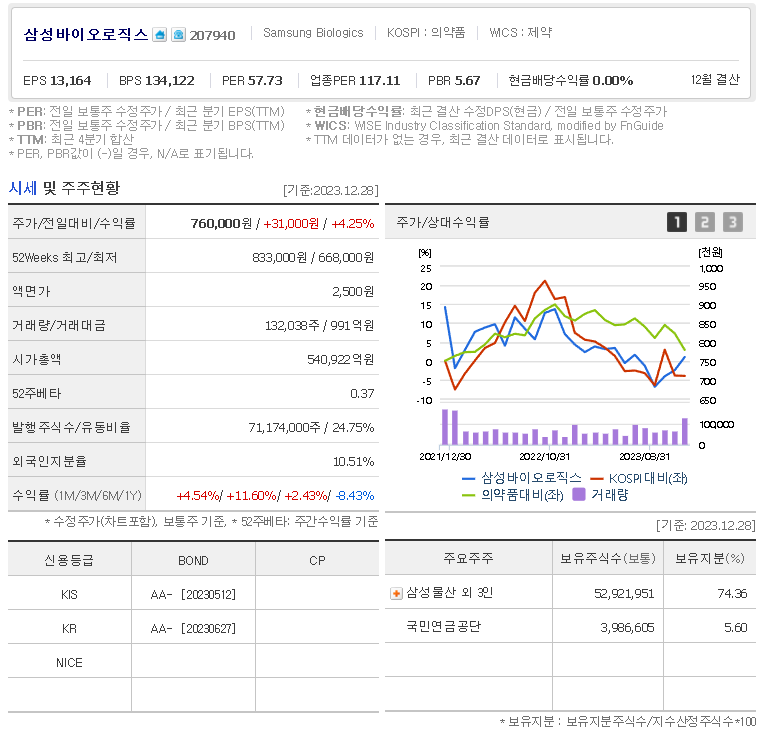
Task: Click the 12월 결산 label
Action: click(x=715, y=80)
